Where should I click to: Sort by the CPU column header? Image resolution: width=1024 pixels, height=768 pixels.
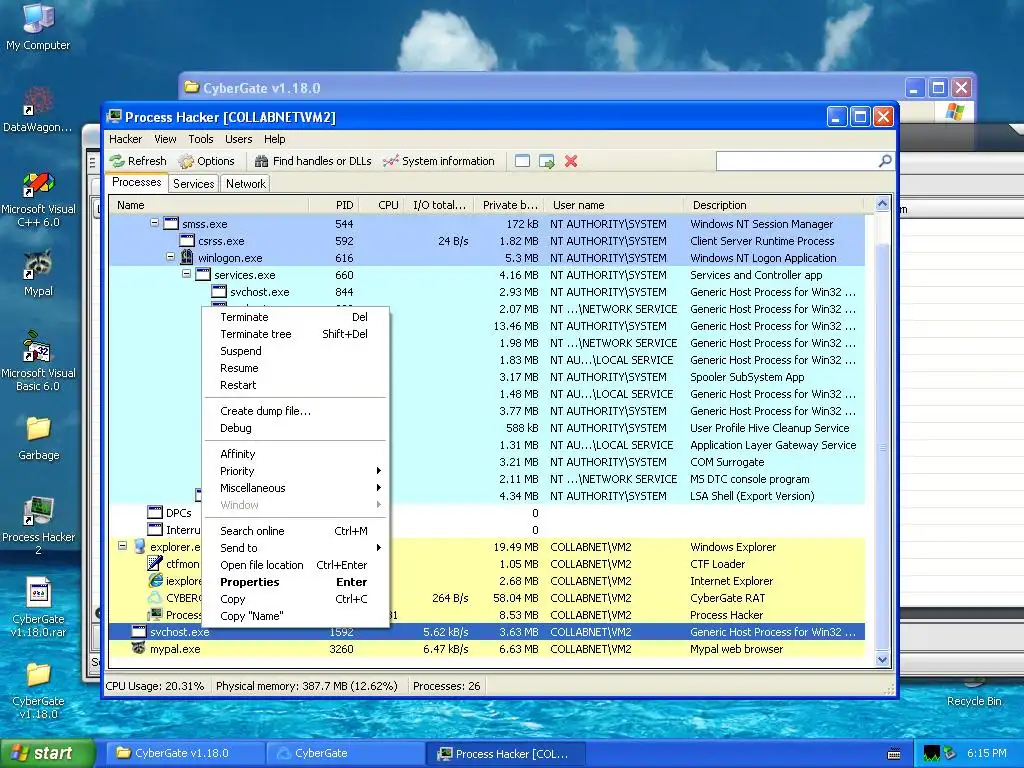(x=381, y=205)
